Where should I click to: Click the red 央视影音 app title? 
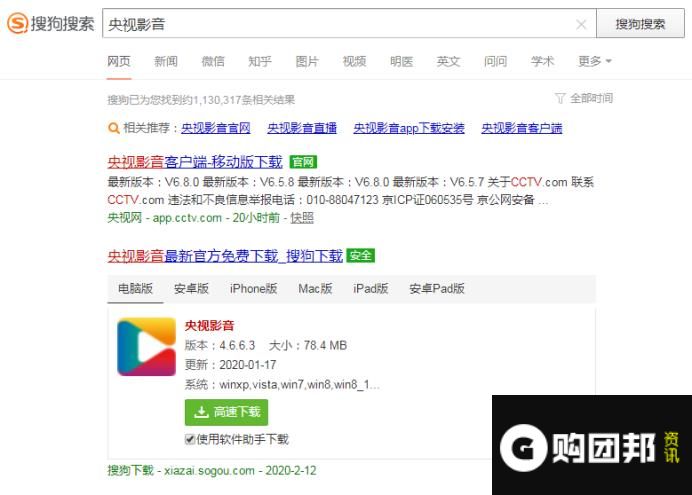pos(209,326)
